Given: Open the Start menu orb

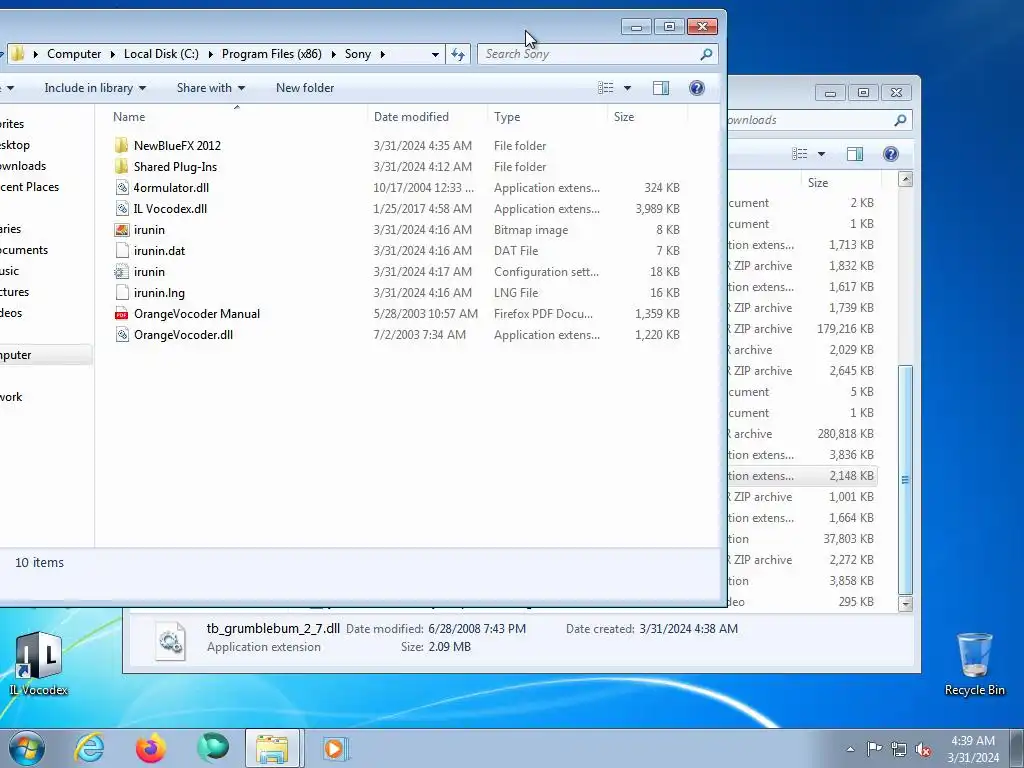Looking at the screenshot, I should click(x=27, y=748).
